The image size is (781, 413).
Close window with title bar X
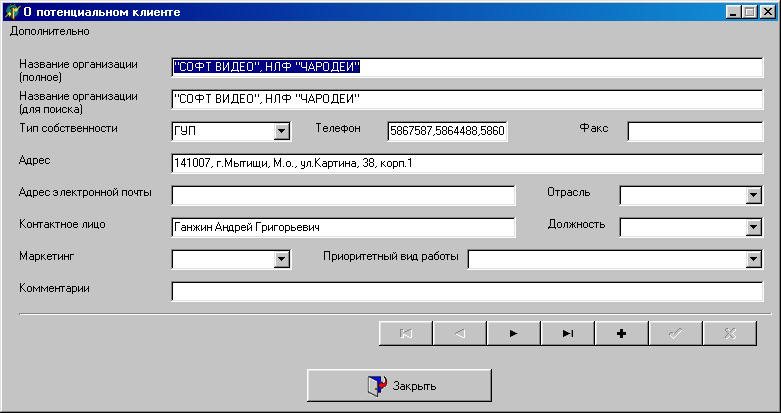(x=766, y=12)
